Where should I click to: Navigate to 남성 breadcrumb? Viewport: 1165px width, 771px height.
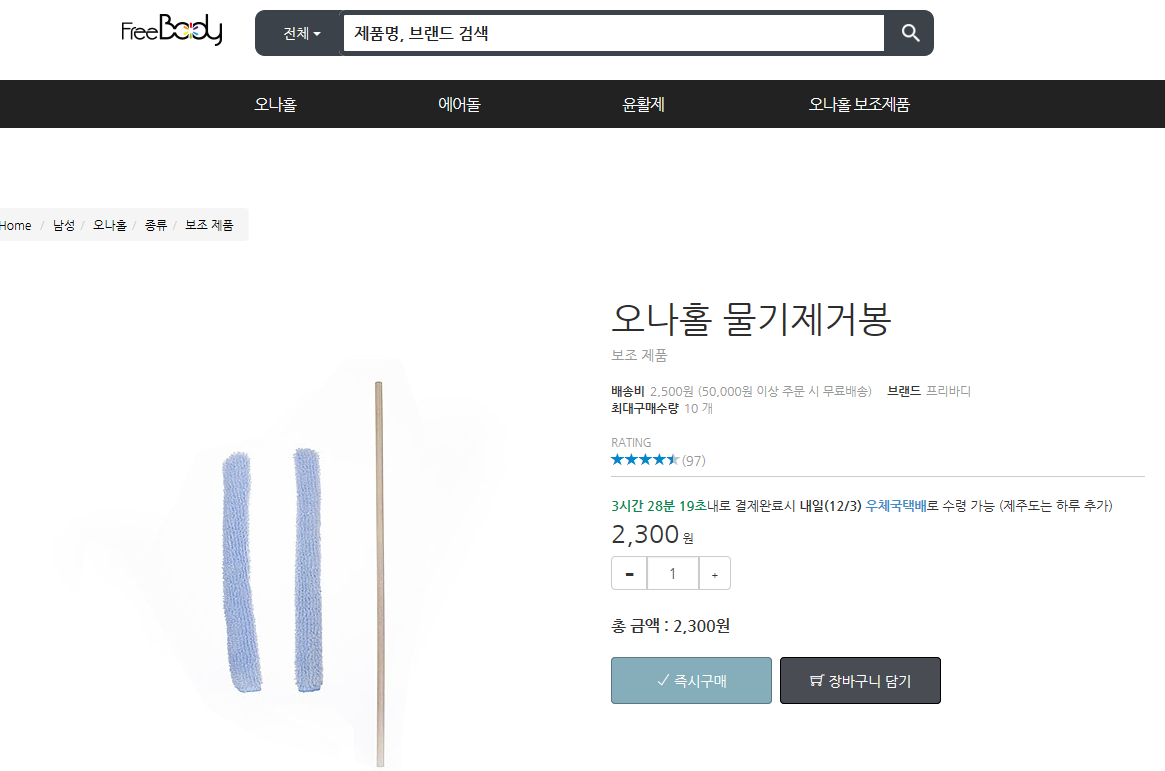(64, 225)
